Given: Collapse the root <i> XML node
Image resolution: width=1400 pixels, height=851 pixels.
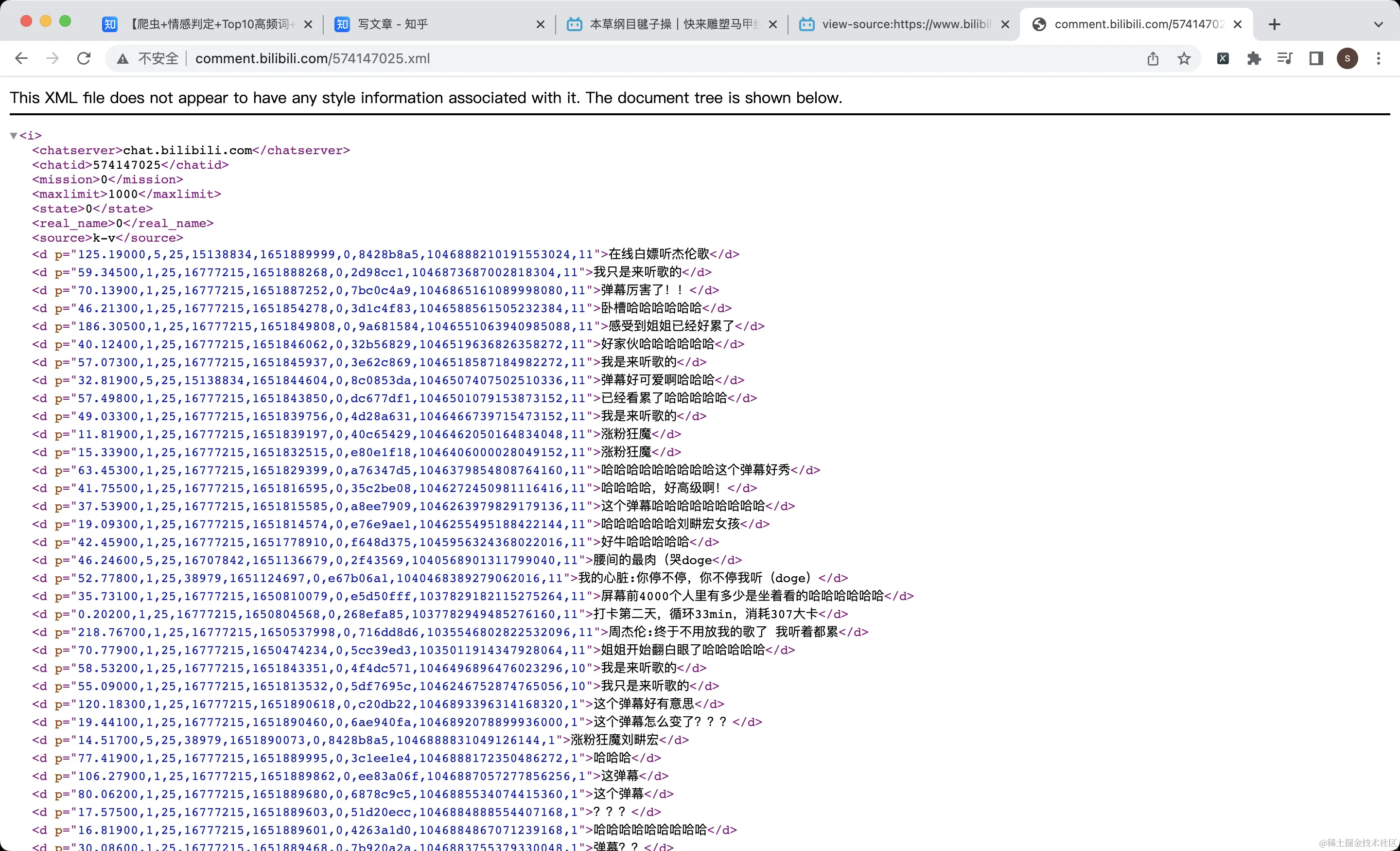Looking at the screenshot, I should click(14, 136).
